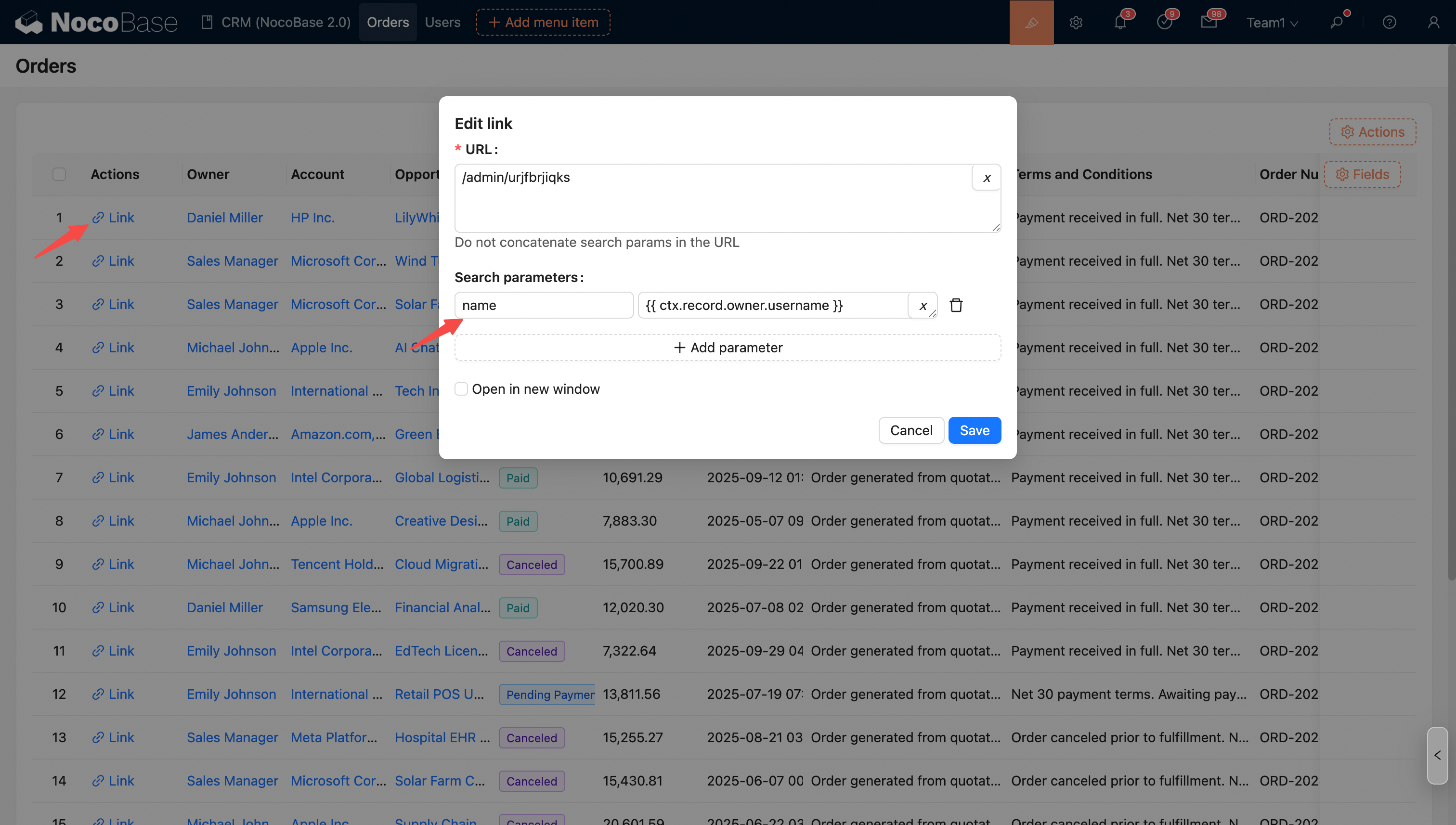Switch to the Users menu tab
This screenshot has height=825, width=1456.
click(x=442, y=22)
